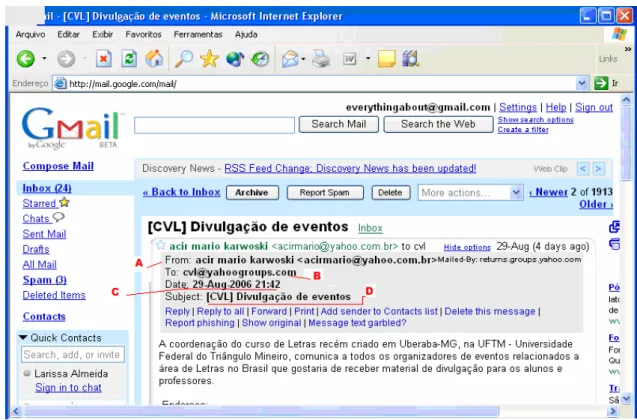
Task: Click the Search Mail button
Action: [339, 124]
